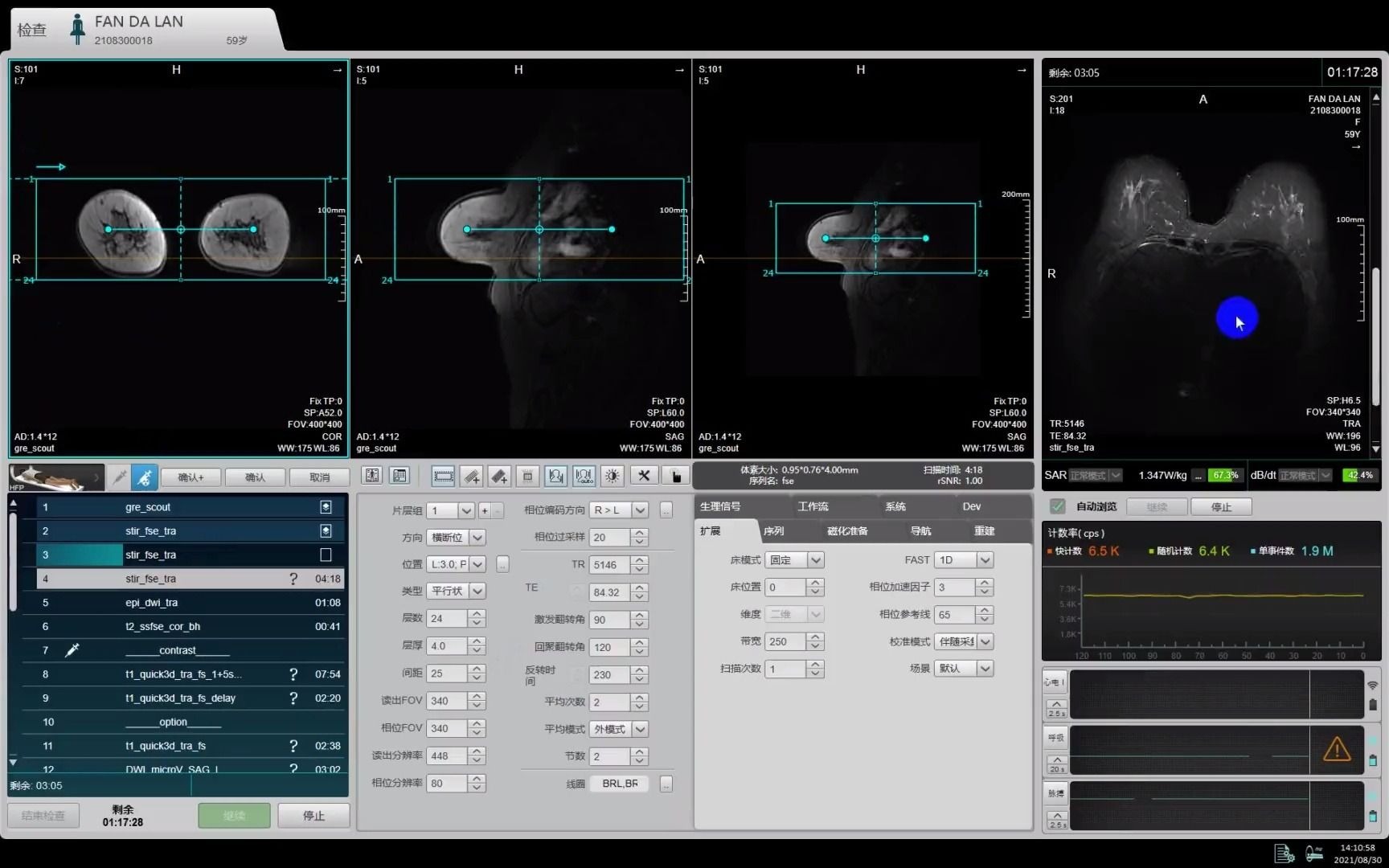Click the question mark on t1_quick3d_tra_fs row 11

pos(293,746)
